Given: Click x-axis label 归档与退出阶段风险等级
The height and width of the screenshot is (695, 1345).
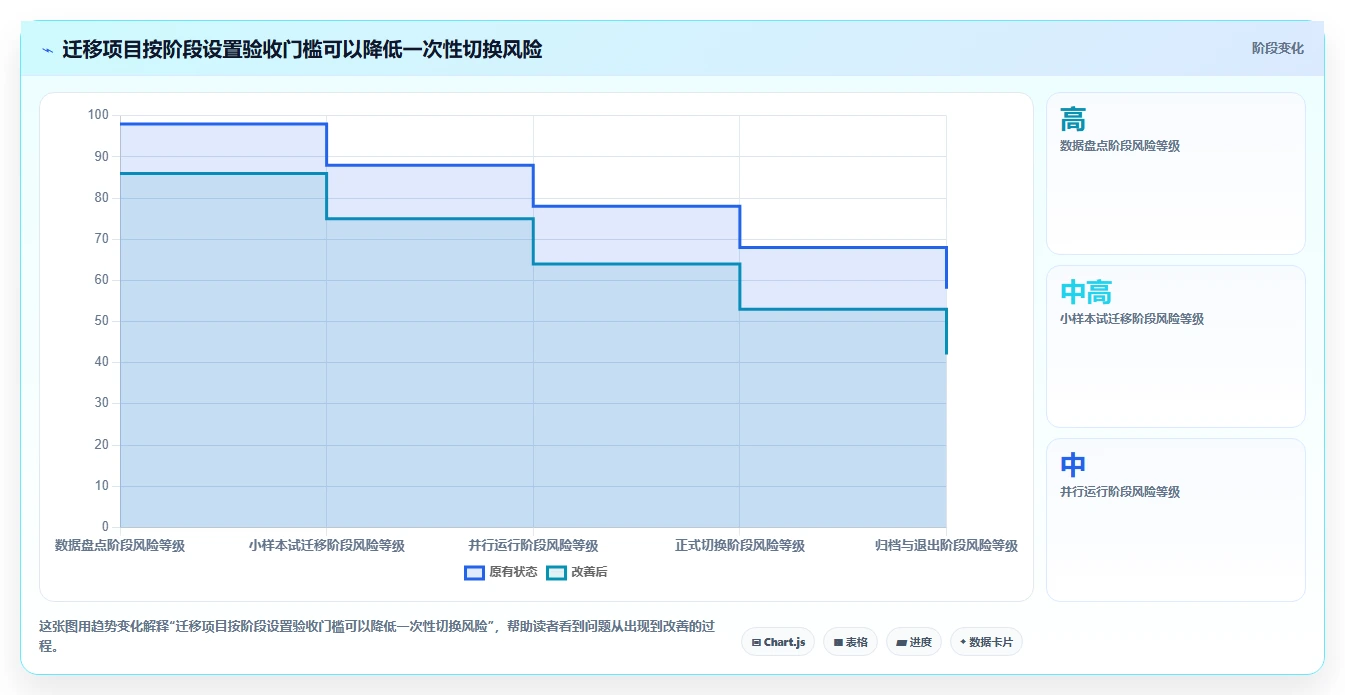Looking at the screenshot, I should (946, 545).
